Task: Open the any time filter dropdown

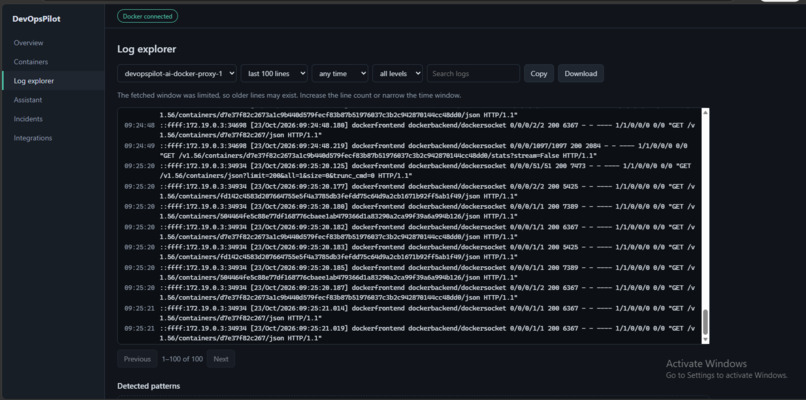Action: tap(340, 74)
